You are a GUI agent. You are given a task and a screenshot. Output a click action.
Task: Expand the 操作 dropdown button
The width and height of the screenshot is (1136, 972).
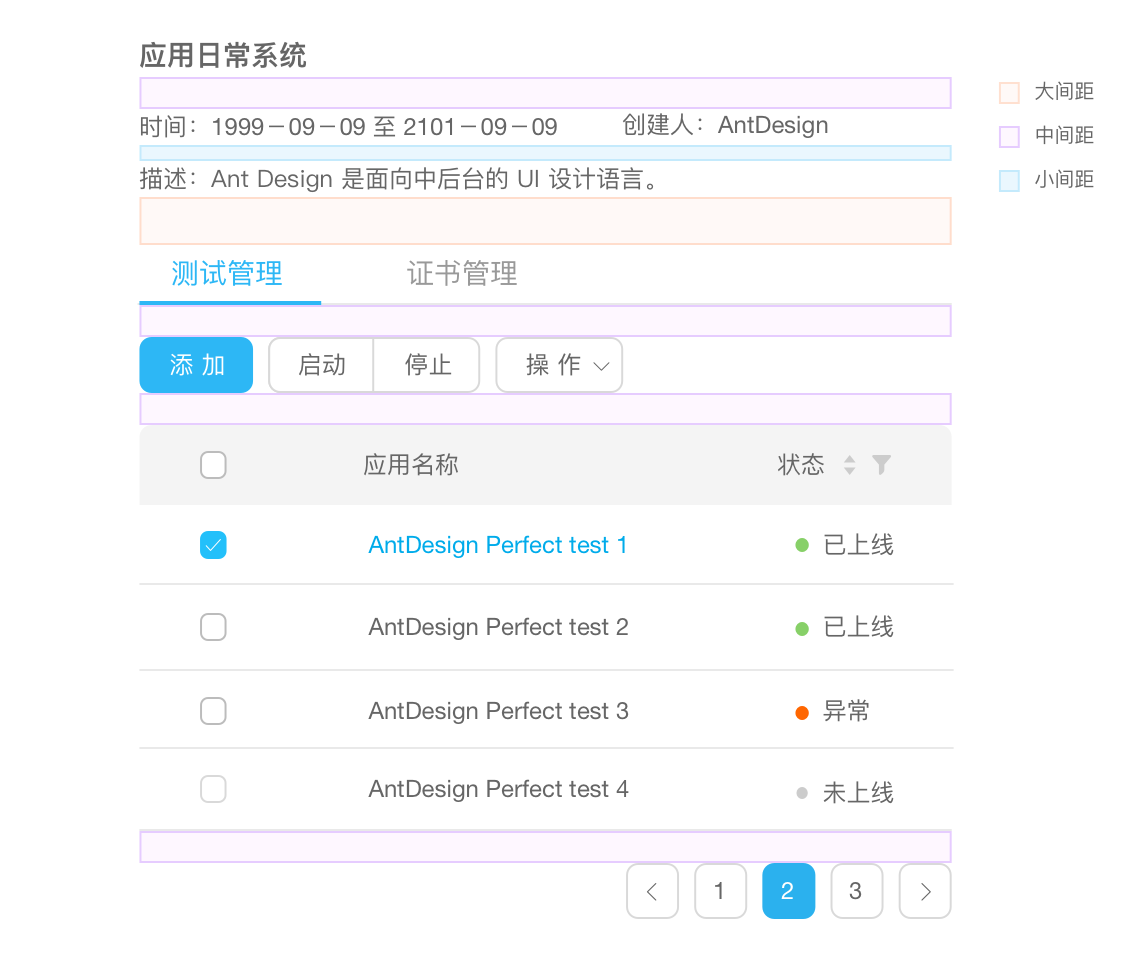[559, 365]
